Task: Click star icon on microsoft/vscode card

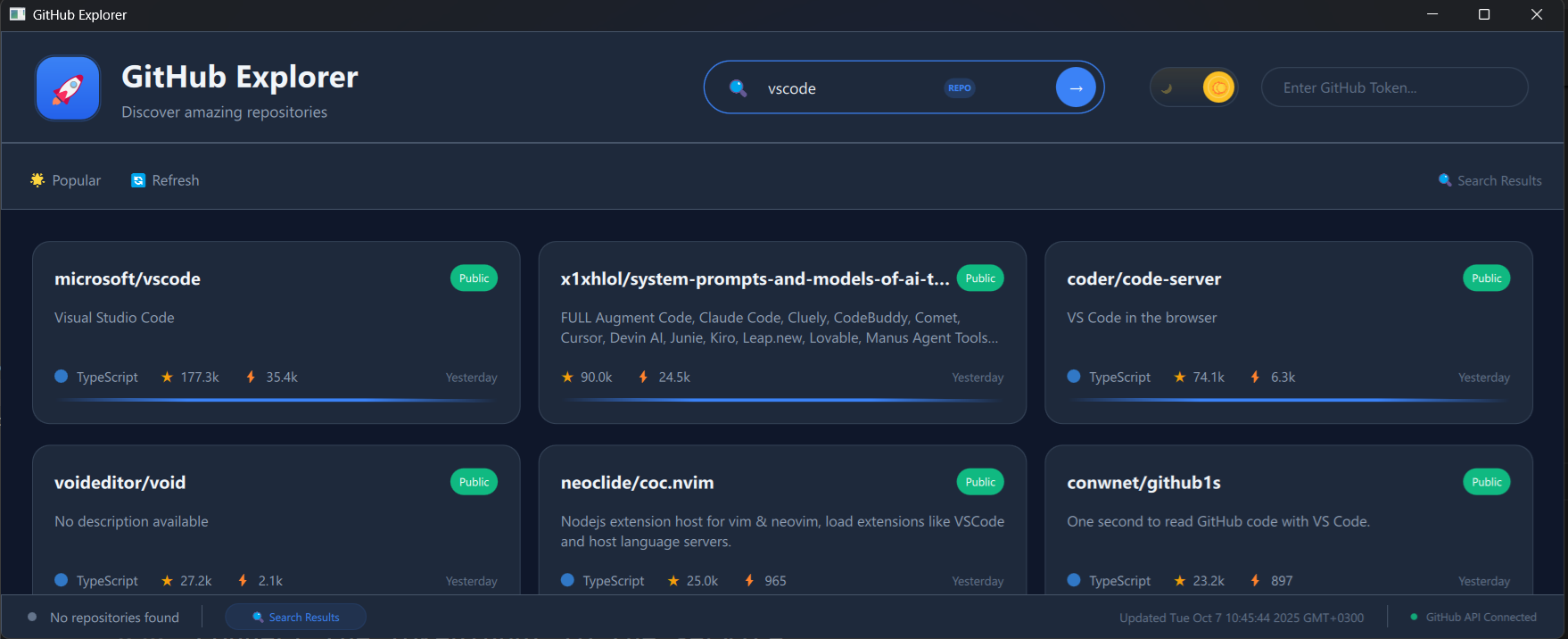Action: coord(167,377)
